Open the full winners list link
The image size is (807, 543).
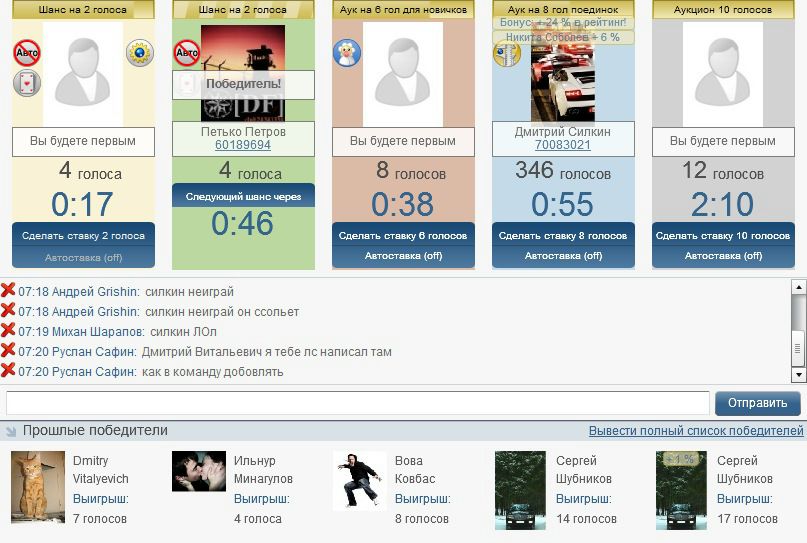tap(696, 431)
